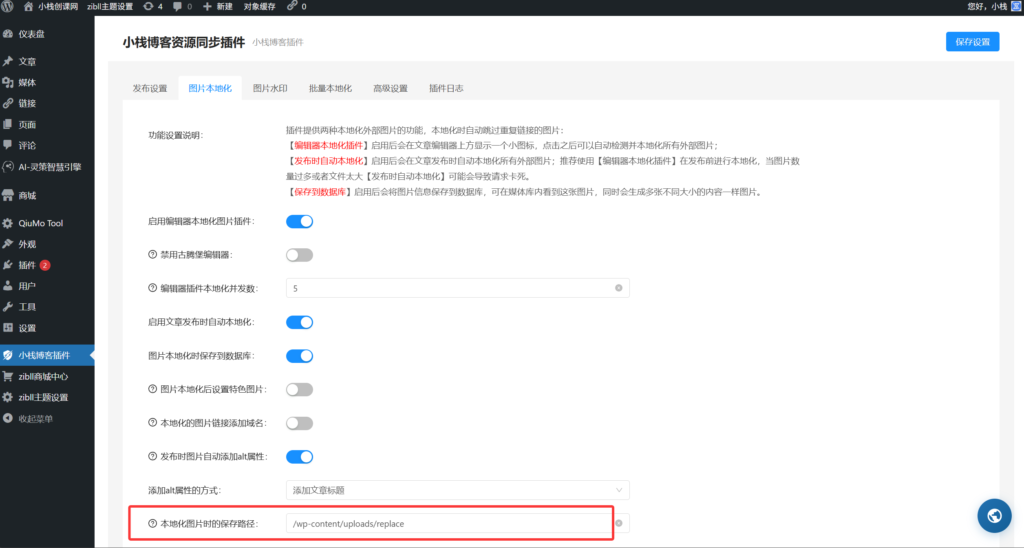Toggle 启用文章发布时自动本地化 switch
The height and width of the screenshot is (548, 1024).
click(300, 322)
